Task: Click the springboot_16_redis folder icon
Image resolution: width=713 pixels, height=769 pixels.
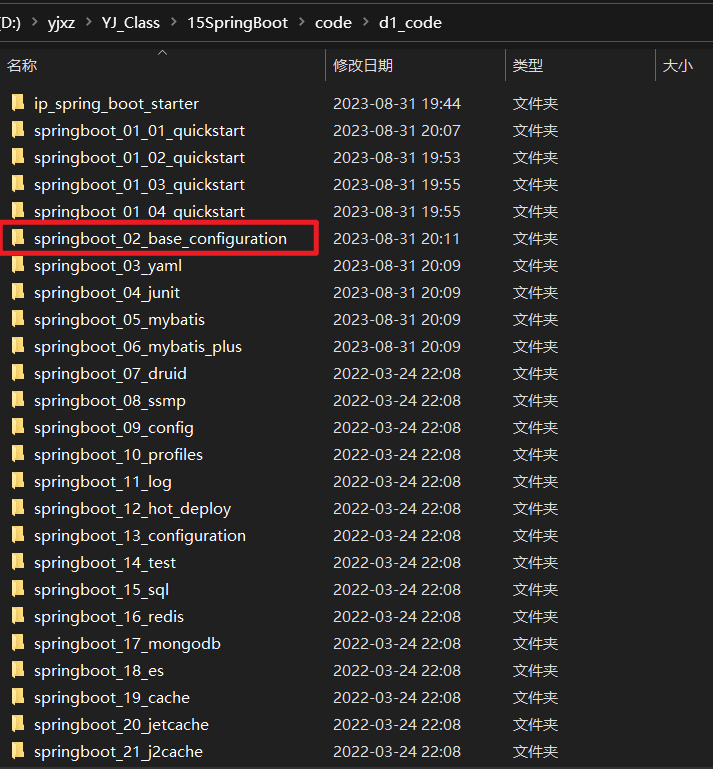Action: click(18, 615)
